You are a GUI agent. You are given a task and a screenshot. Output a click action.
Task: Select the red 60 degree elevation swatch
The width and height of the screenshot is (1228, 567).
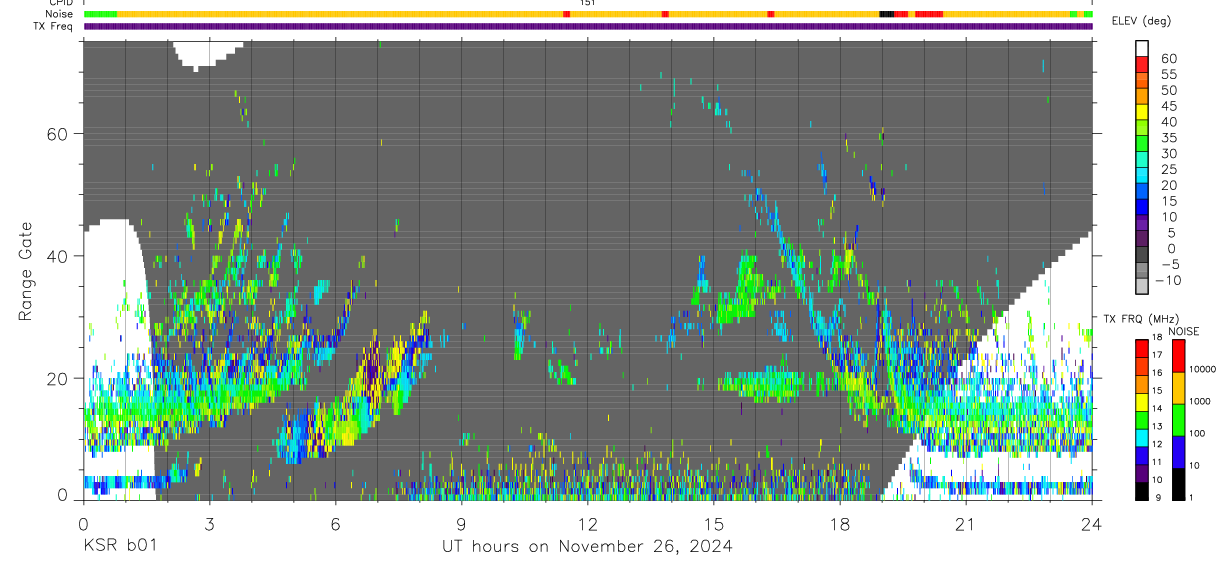point(1142,64)
